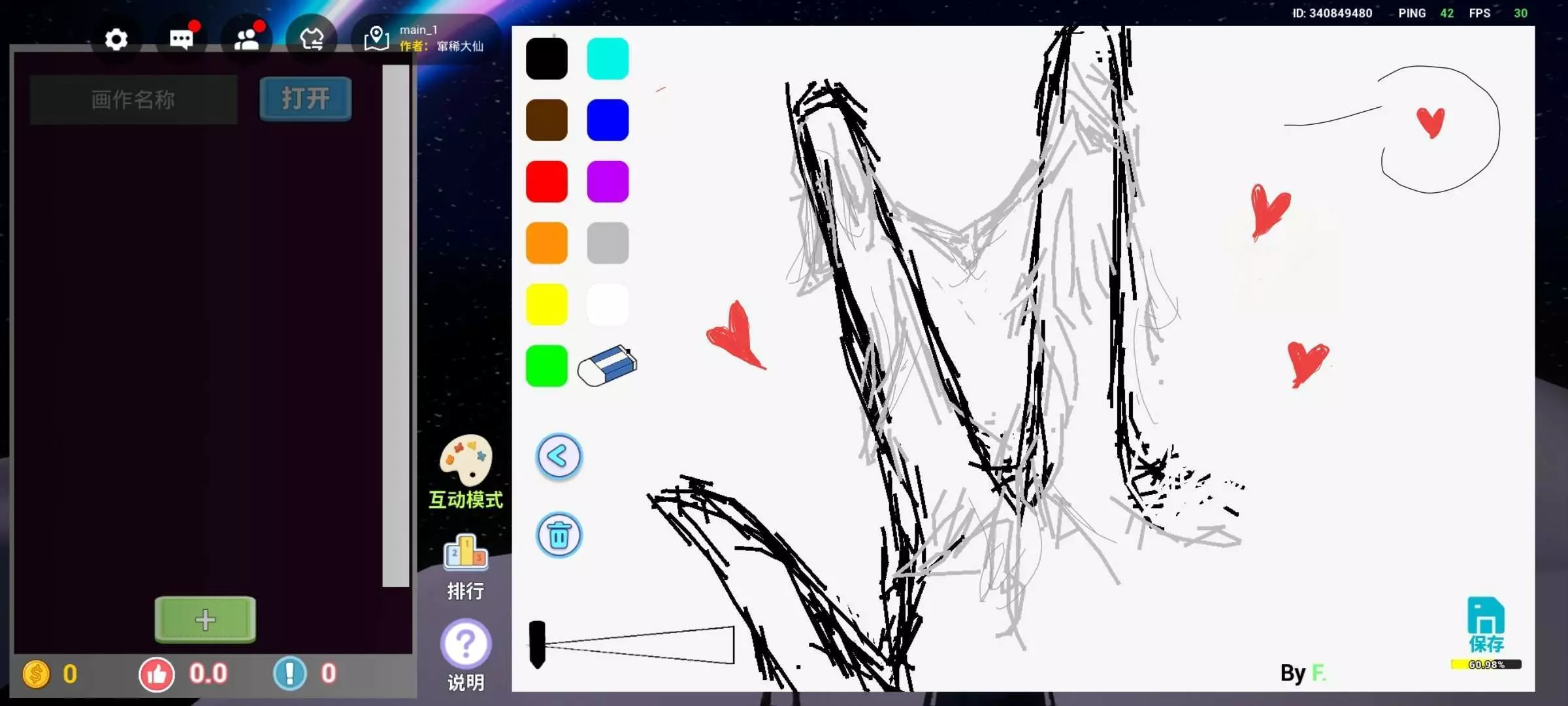Open the friends list icon
Screen dimensions: 1568x706
click(x=247, y=40)
